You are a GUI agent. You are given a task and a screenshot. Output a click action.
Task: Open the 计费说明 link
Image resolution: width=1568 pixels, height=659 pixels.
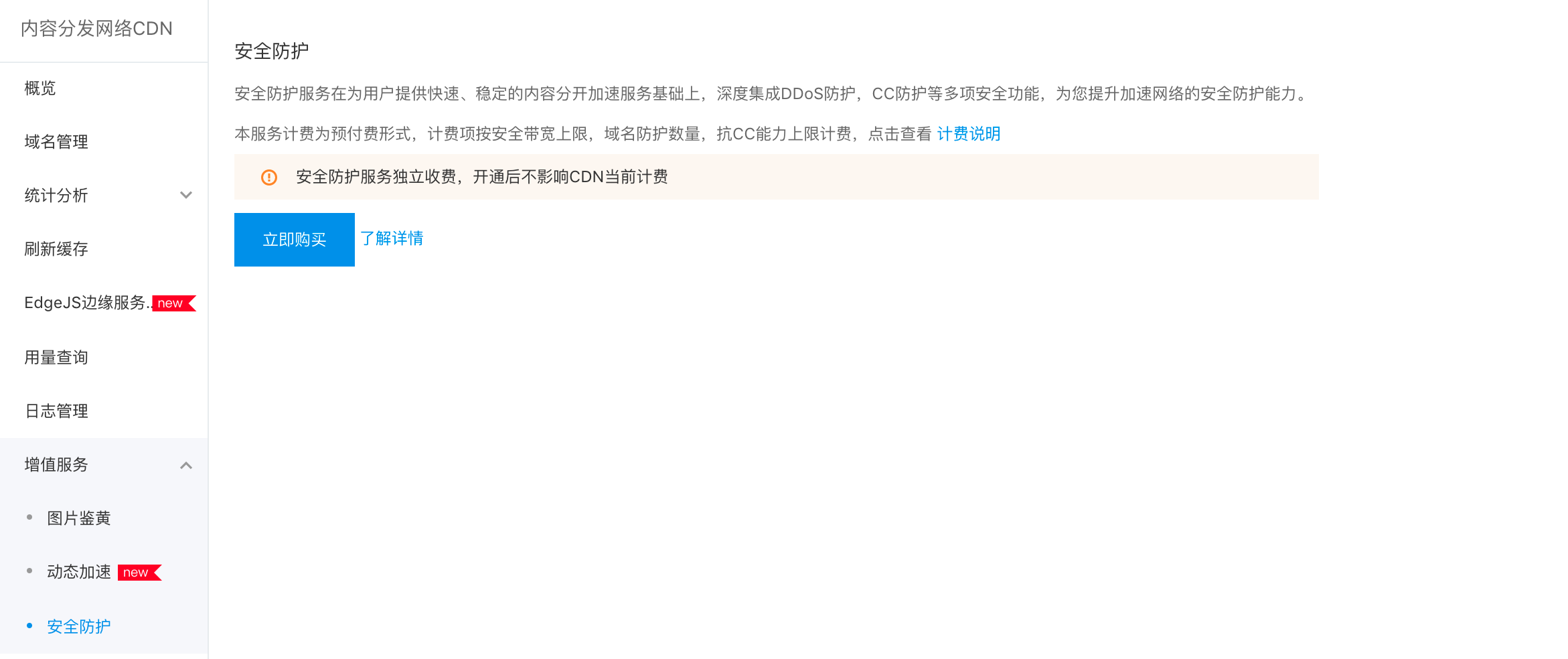pyautogui.click(x=969, y=134)
